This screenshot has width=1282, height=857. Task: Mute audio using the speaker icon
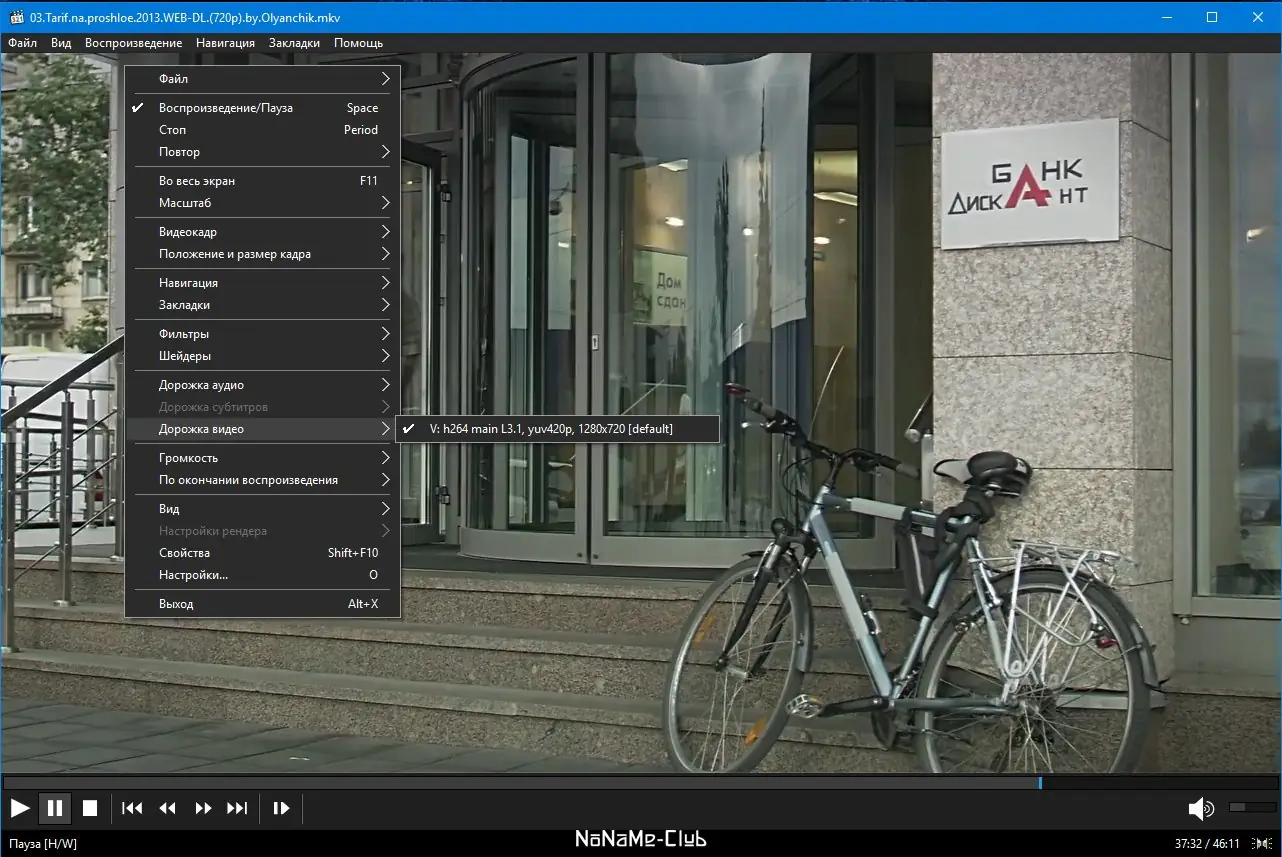point(1199,808)
